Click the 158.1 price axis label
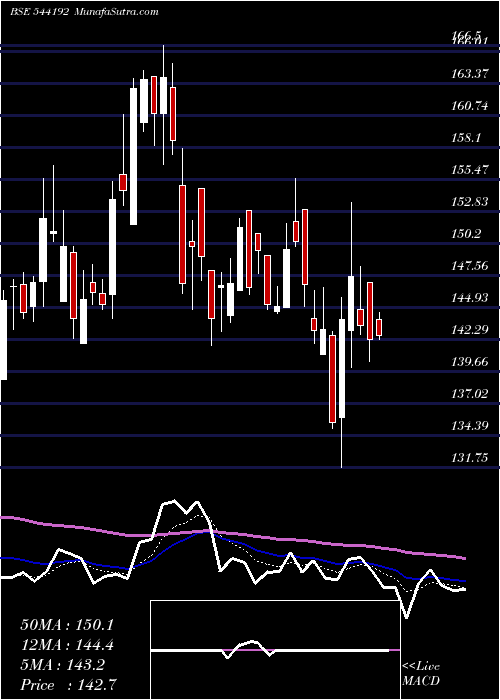Image resolution: width=500 pixels, height=700 pixels. pos(466,138)
